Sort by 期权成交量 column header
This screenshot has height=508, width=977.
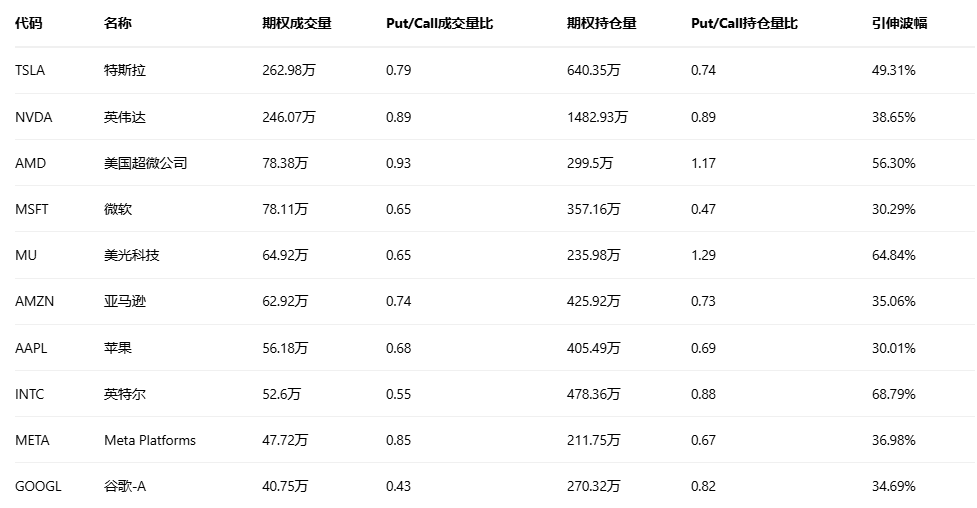tap(296, 23)
